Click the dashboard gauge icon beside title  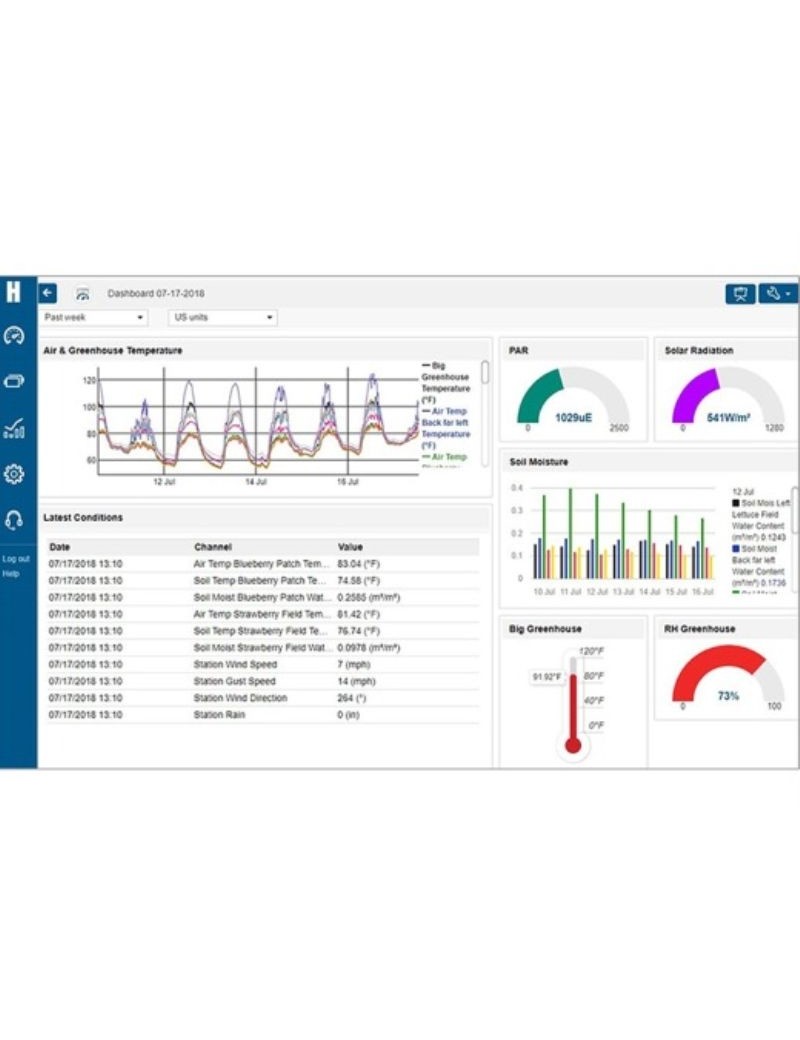click(82, 294)
